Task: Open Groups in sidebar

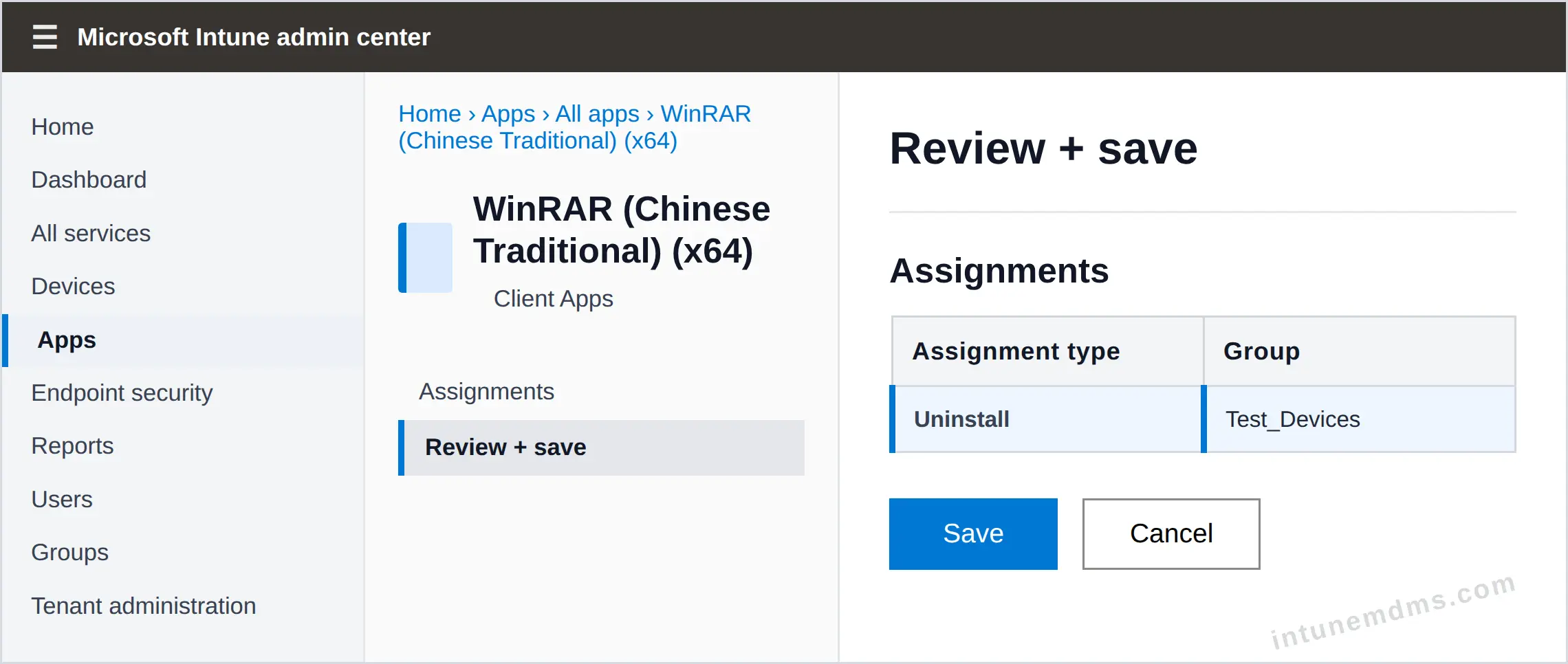Action: (69, 553)
